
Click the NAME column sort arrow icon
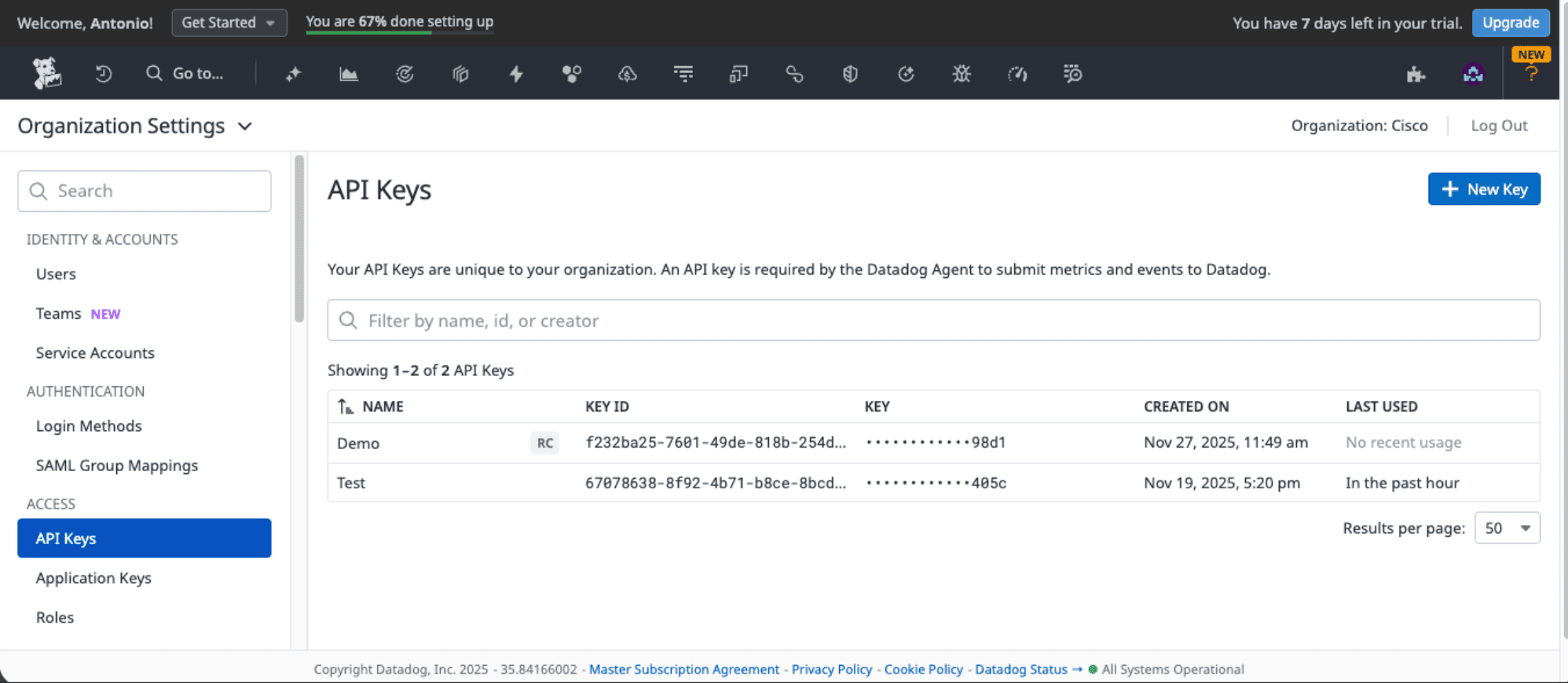pos(346,407)
